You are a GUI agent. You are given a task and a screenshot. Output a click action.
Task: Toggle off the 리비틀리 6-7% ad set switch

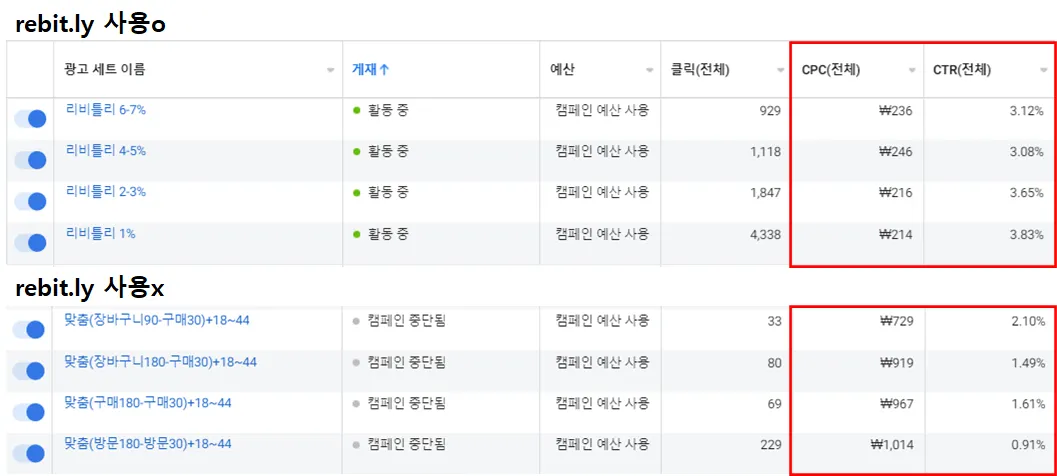[30, 119]
